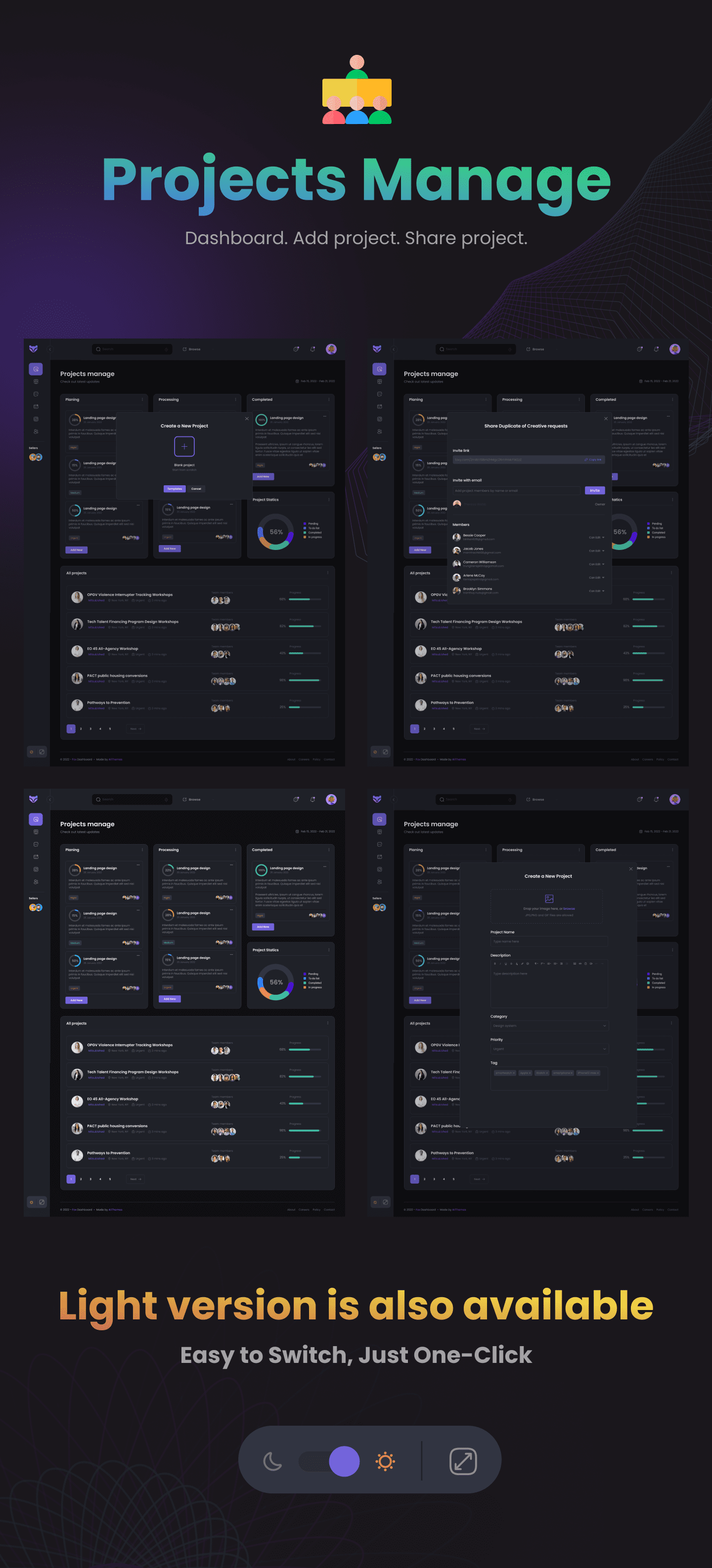The height and width of the screenshot is (1568, 712).
Task: Open Arlene McCoy's Can Edit dropdown
Action: 596,578
